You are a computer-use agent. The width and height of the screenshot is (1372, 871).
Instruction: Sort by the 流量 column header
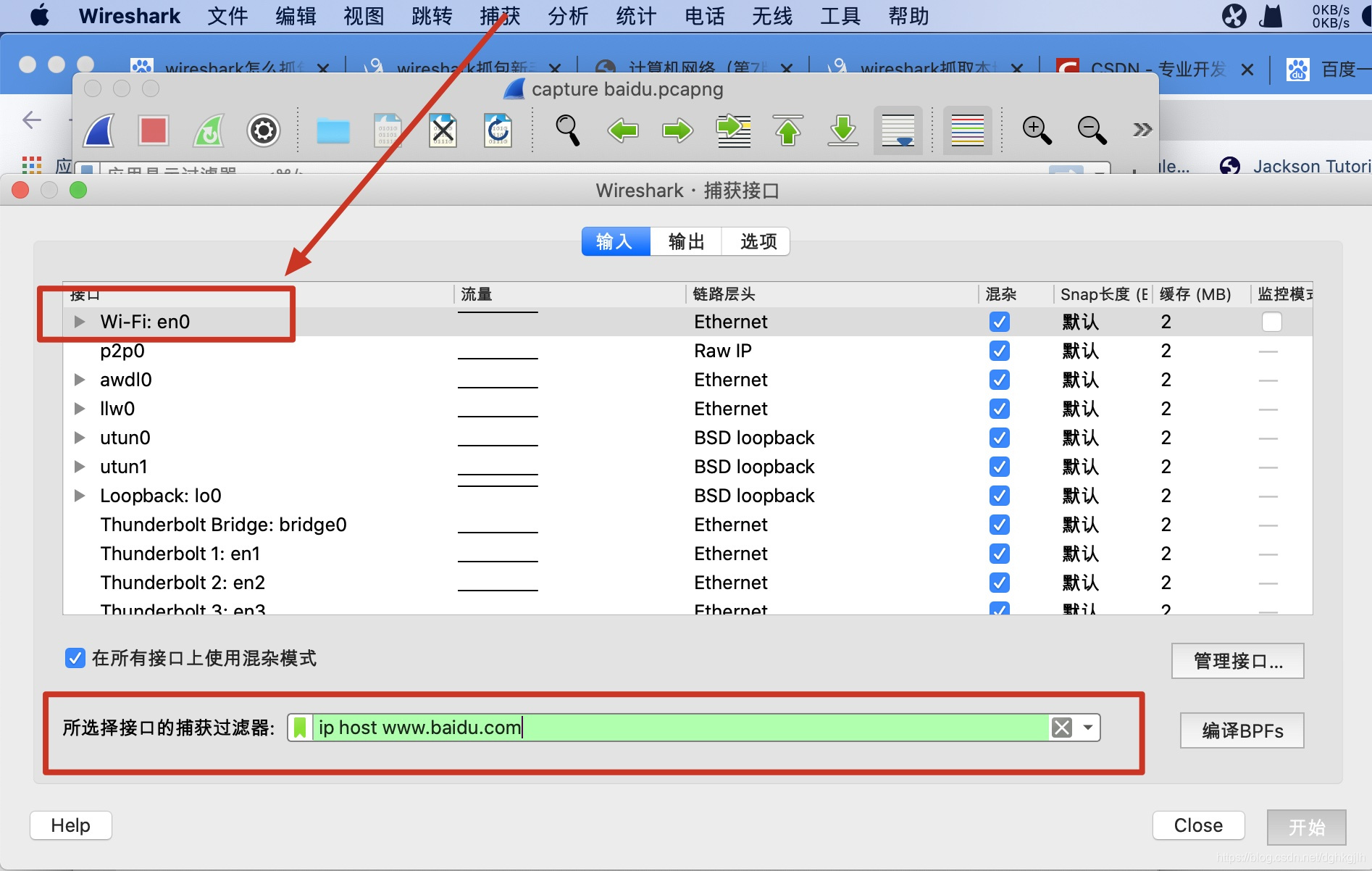click(x=570, y=294)
